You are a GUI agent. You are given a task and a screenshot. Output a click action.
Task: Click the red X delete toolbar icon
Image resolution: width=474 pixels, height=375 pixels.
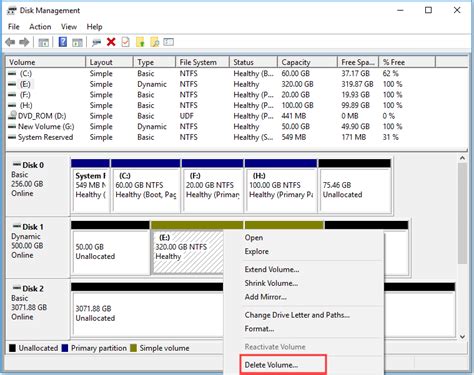click(x=111, y=42)
